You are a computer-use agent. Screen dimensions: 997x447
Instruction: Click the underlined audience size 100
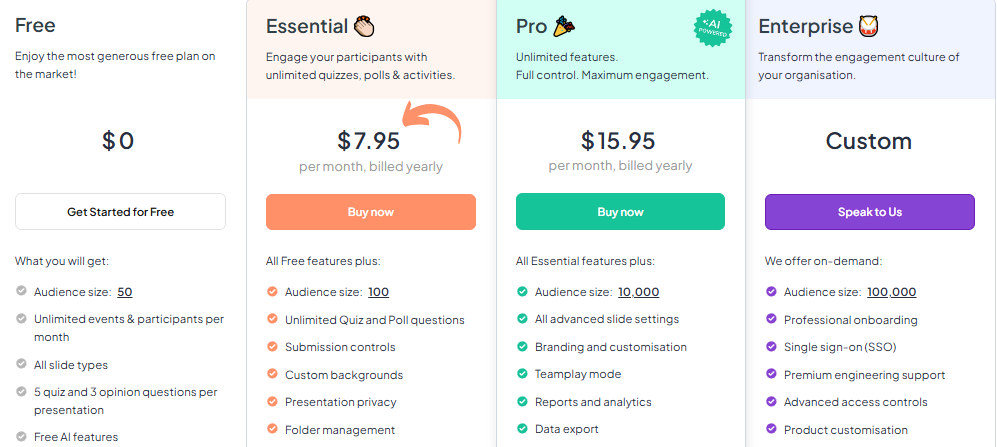pos(378,292)
